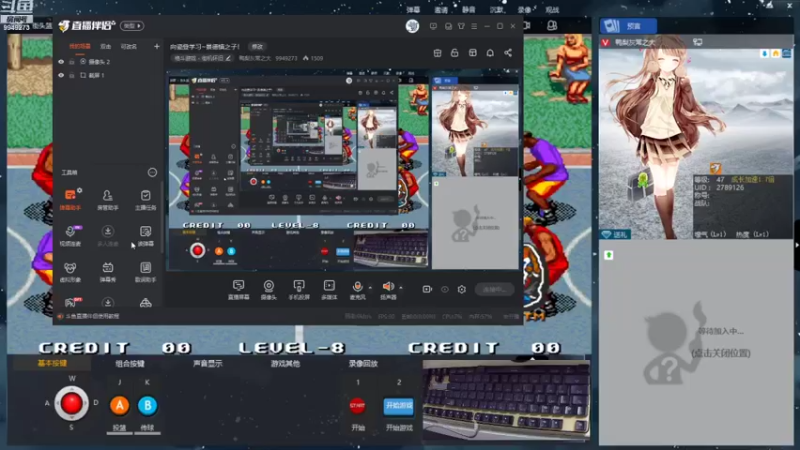Screen dimensions: 800x450
Task: Select 摄像头 2 source row
Action: (x=108, y=62)
